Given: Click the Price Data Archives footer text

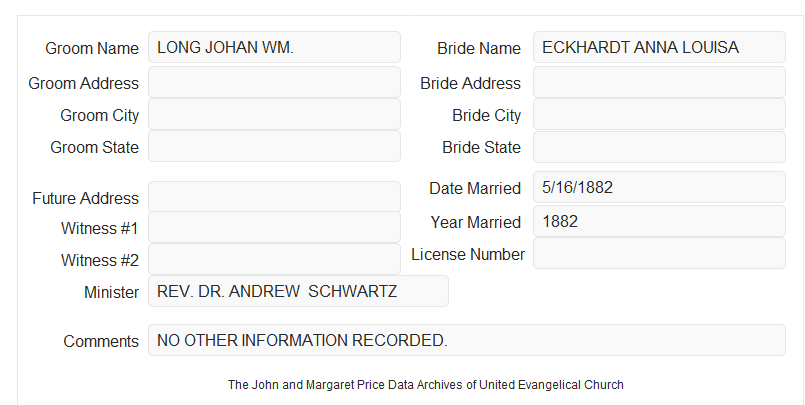Looking at the screenshot, I should [x=426, y=385].
